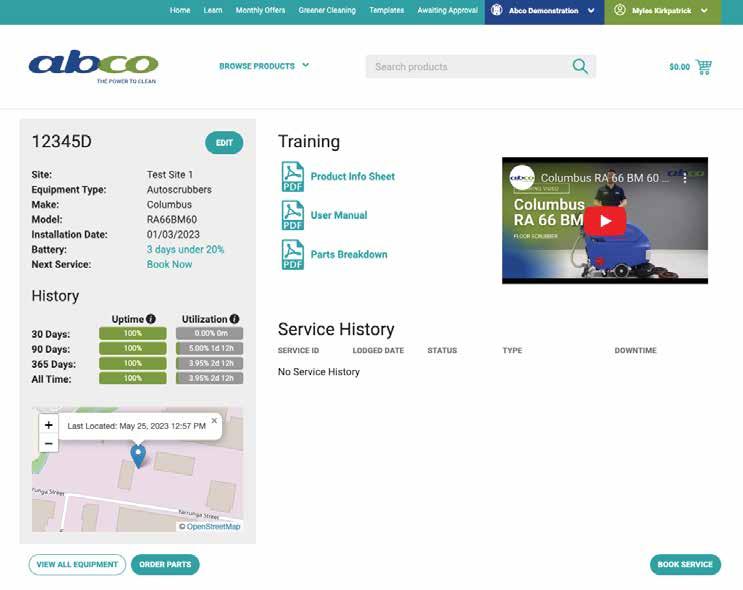This screenshot has width=743, height=590.
Task: Open Awaiting Approval page
Action: tap(447, 10)
